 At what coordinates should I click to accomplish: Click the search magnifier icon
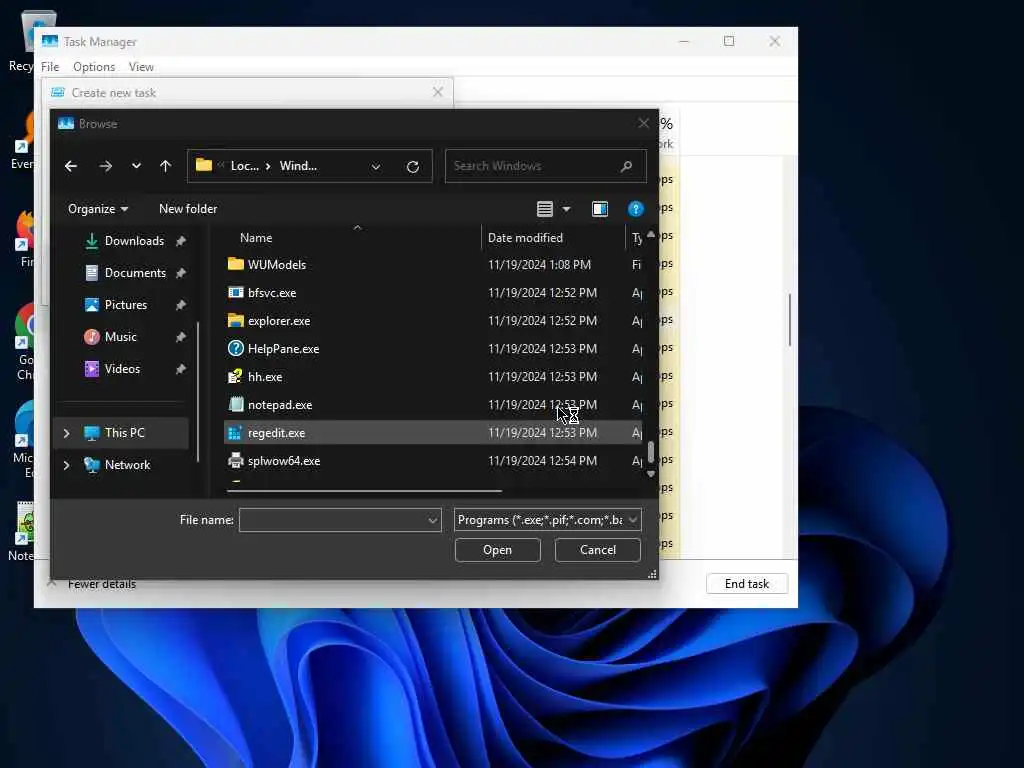point(626,166)
